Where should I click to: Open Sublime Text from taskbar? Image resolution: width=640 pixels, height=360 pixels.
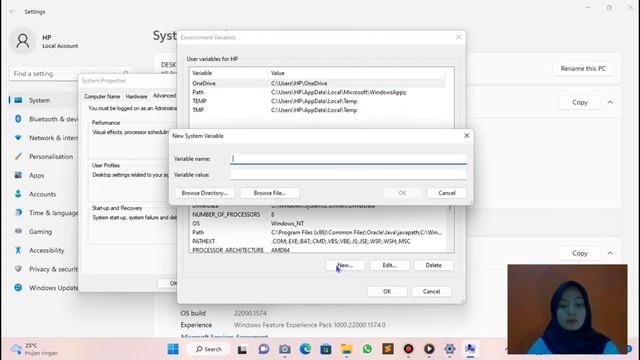[388, 349]
